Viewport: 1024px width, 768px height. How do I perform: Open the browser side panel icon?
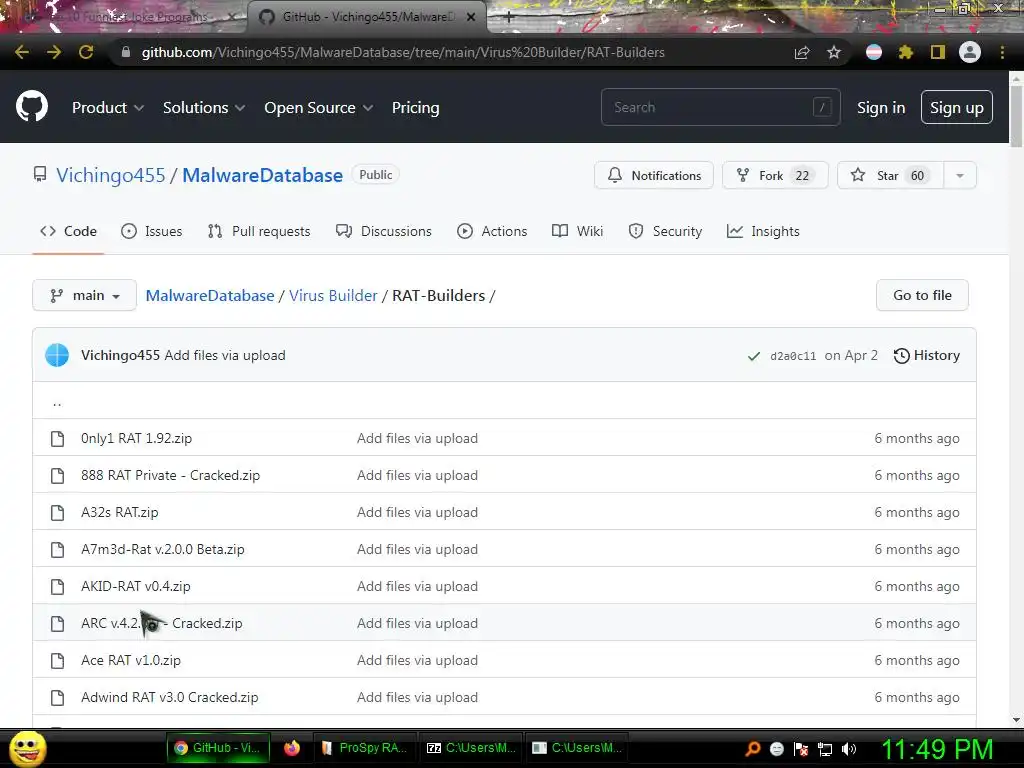(938, 52)
